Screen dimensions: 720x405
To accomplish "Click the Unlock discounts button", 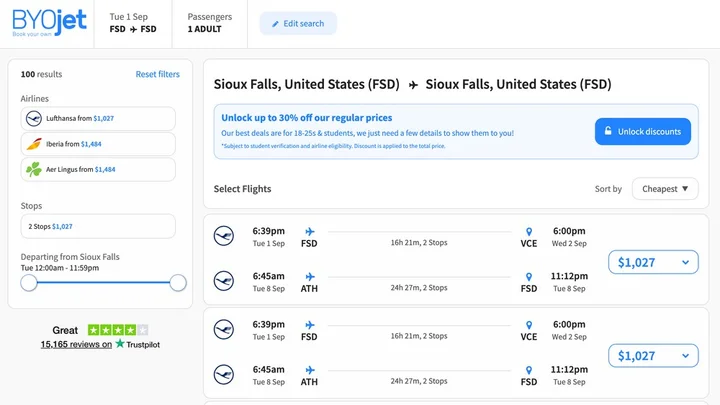I will [643, 131].
